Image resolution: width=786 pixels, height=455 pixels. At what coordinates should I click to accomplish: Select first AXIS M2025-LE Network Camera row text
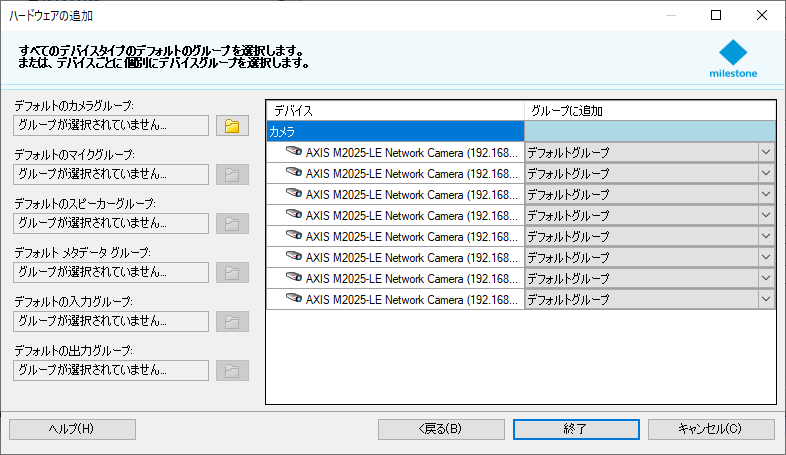click(x=411, y=152)
